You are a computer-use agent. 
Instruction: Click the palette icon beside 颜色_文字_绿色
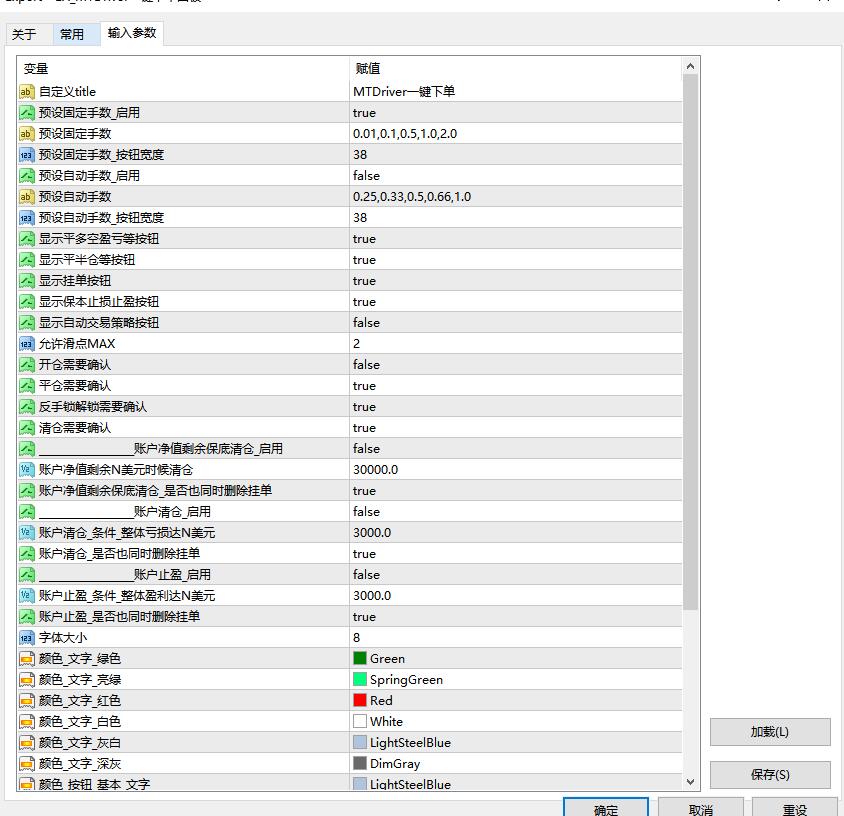point(26,658)
